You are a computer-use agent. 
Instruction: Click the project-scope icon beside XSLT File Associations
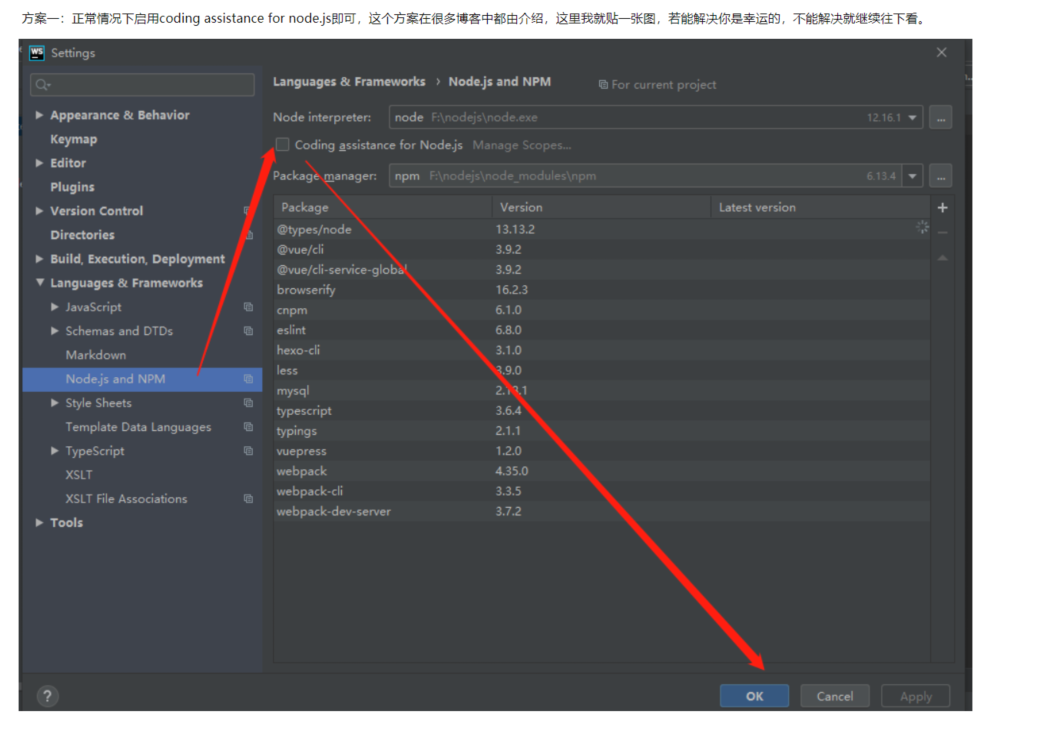248,498
